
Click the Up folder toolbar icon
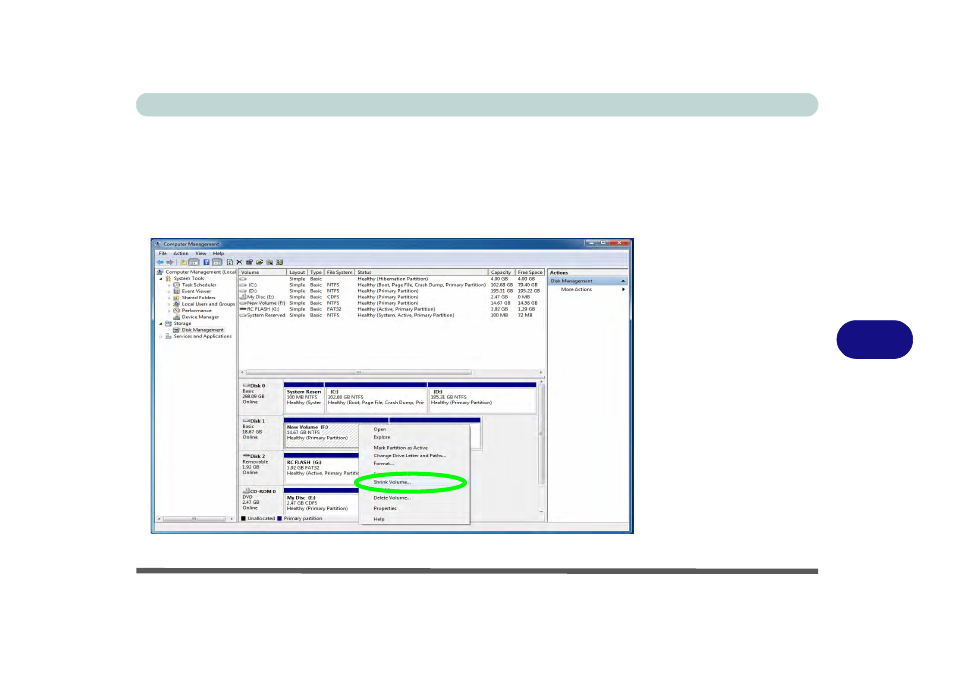(x=183, y=262)
